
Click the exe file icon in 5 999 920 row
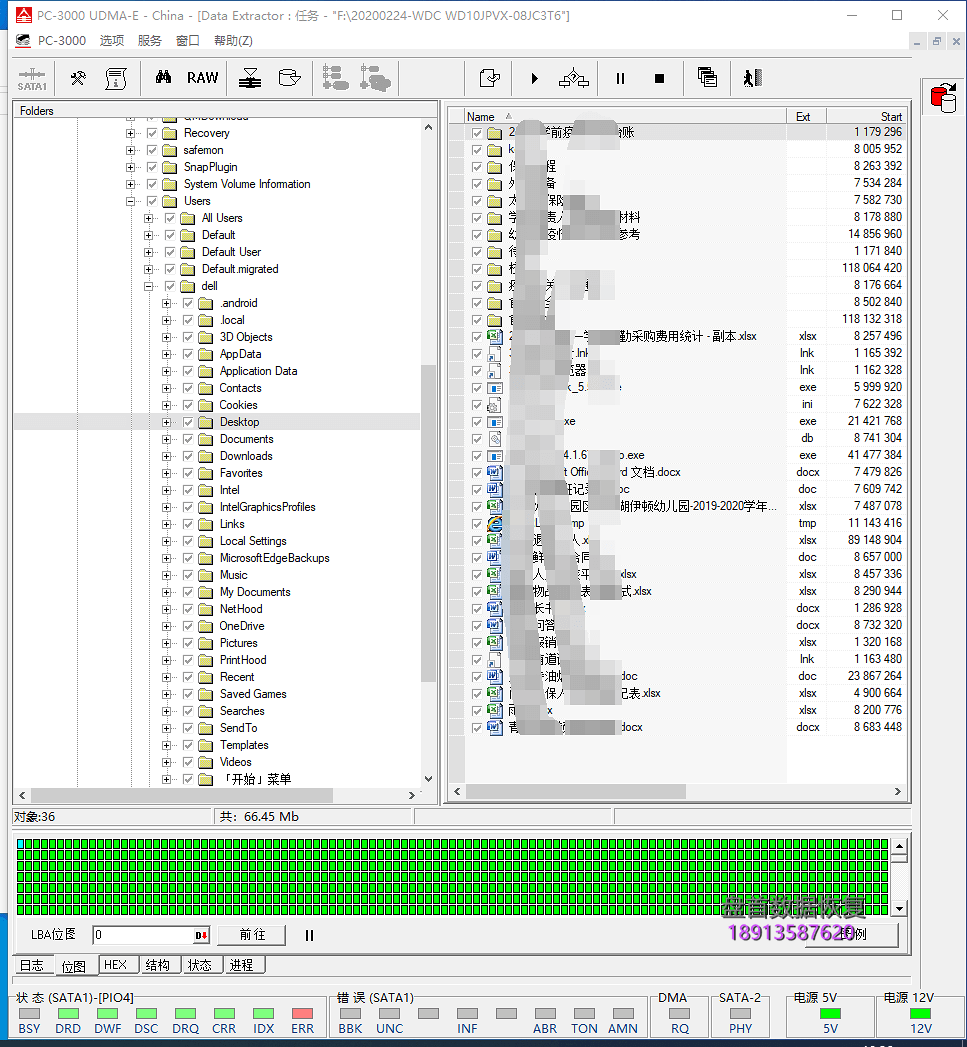(495, 387)
